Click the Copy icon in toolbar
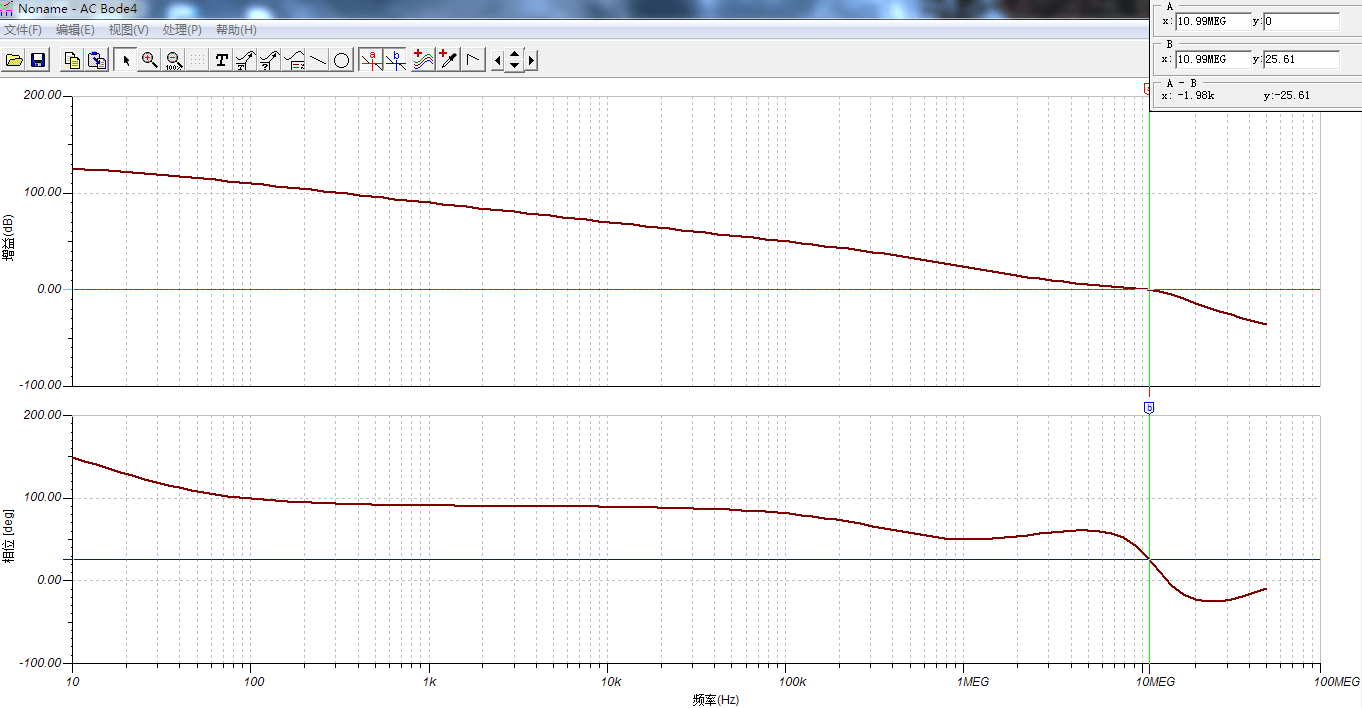Screen dimensions: 1362x708 coord(72,60)
